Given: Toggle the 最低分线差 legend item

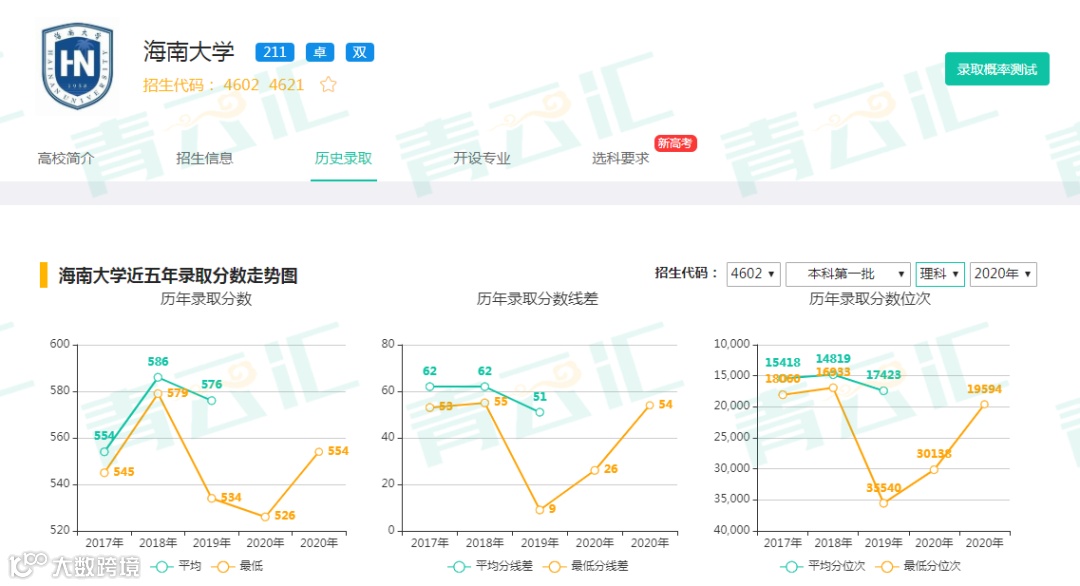Looking at the screenshot, I should pyautogui.click(x=586, y=566).
